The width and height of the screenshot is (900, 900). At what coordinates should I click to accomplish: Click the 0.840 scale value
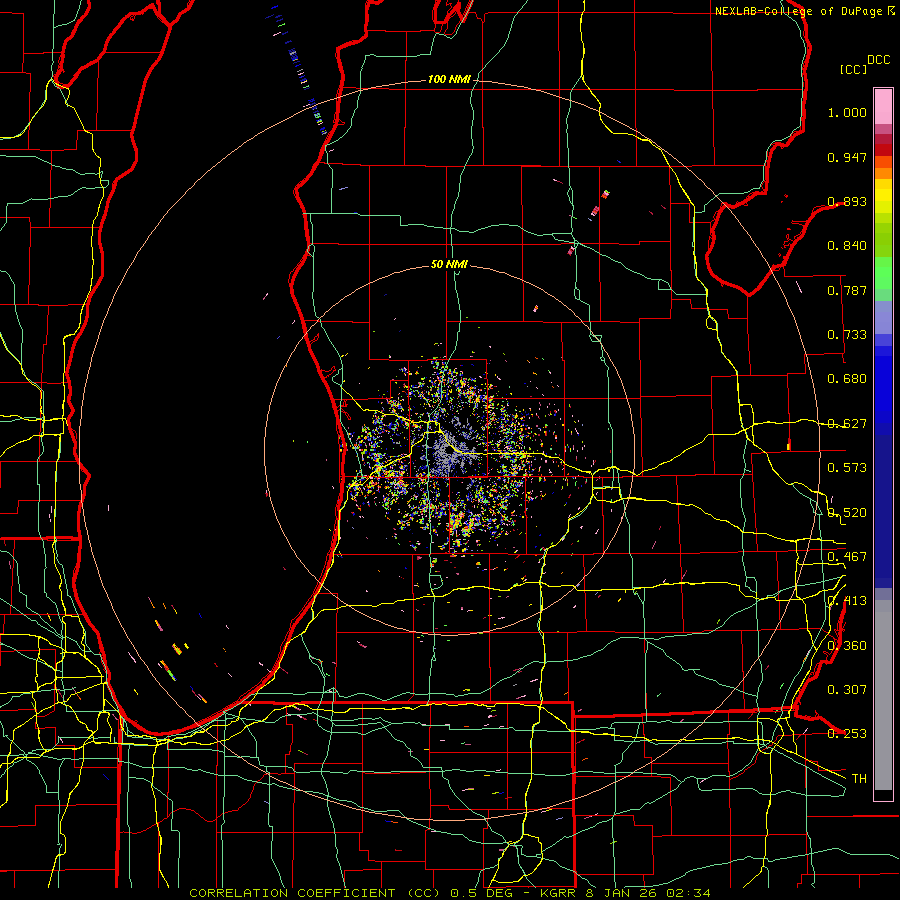847,246
